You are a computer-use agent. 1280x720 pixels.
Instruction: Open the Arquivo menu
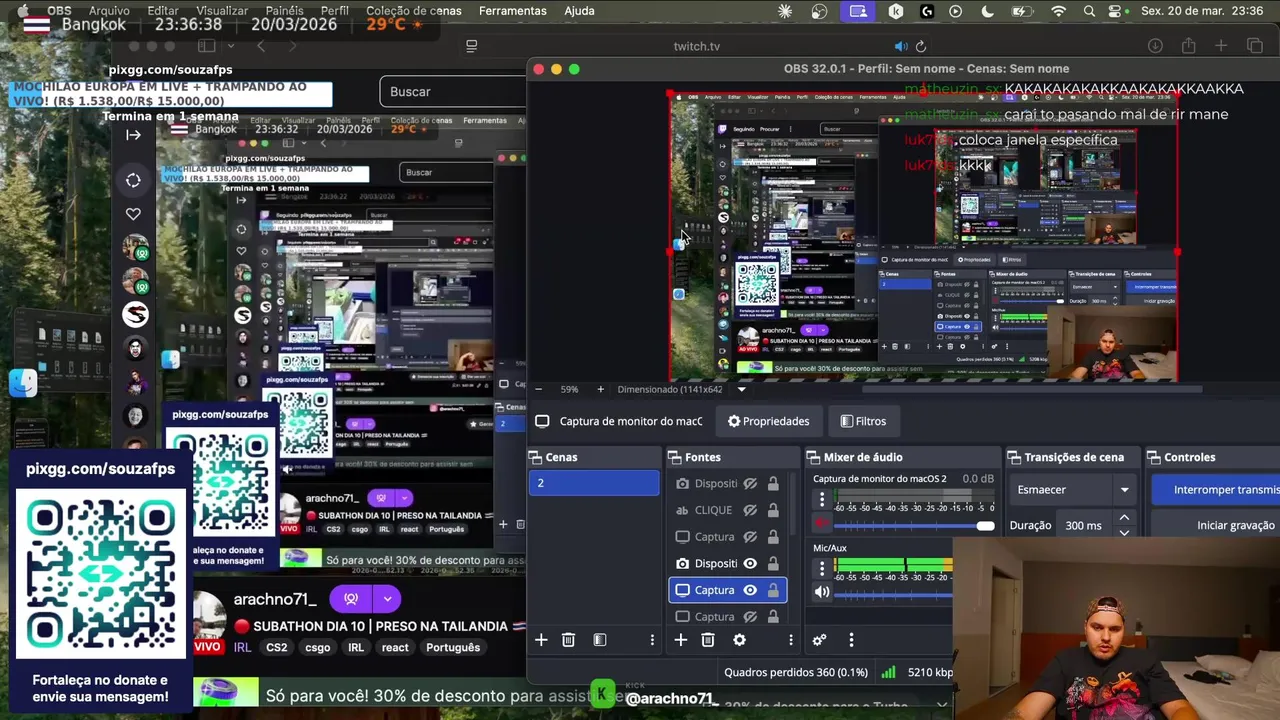coord(109,11)
